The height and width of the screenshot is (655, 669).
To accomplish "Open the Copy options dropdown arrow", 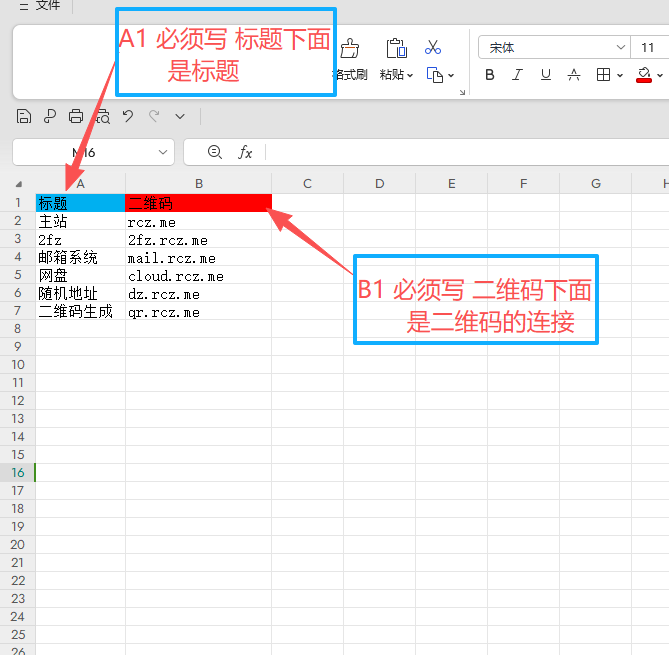I will (x=451, y=76).
